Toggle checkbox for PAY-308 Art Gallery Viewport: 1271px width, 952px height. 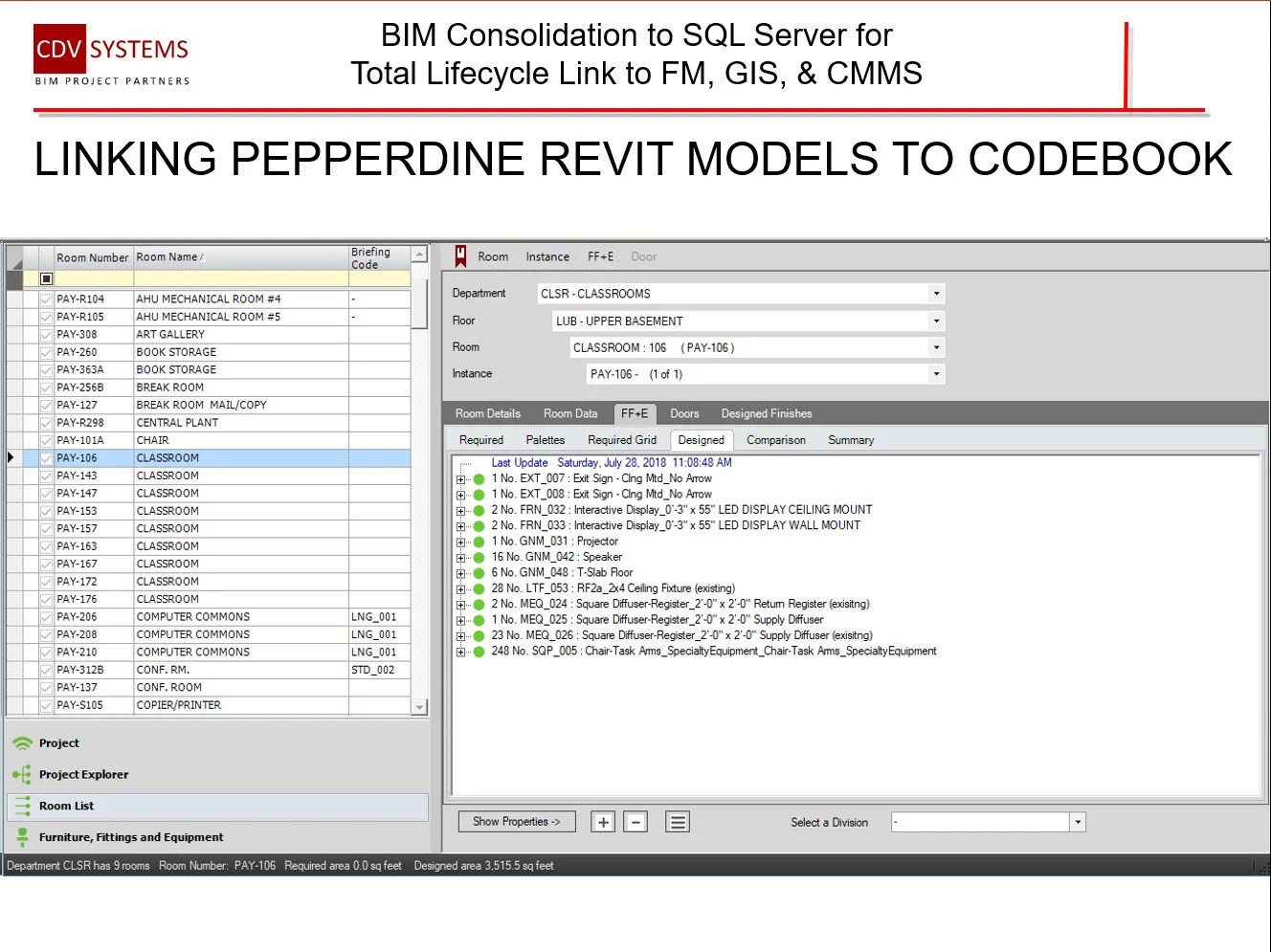point(46,335)
